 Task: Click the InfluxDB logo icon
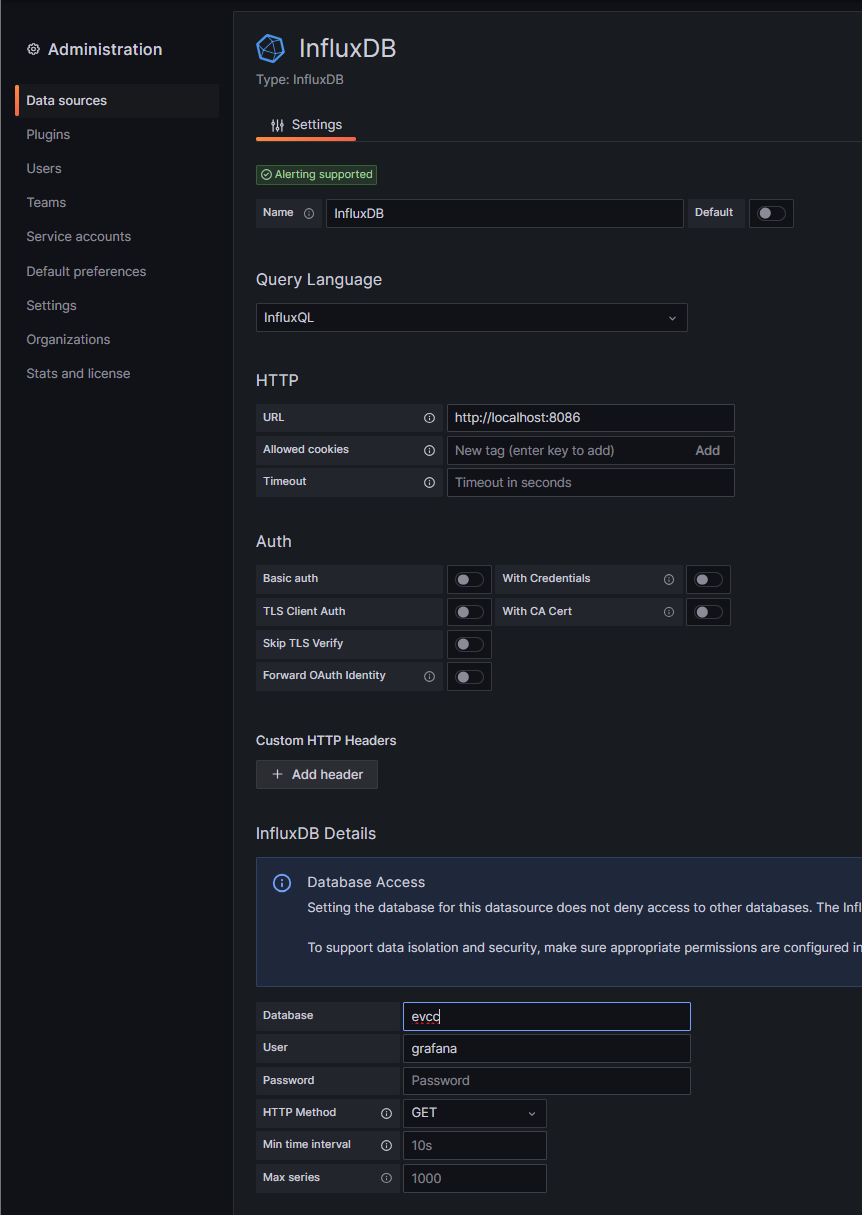pyautogui.click(x=271, y=48)
